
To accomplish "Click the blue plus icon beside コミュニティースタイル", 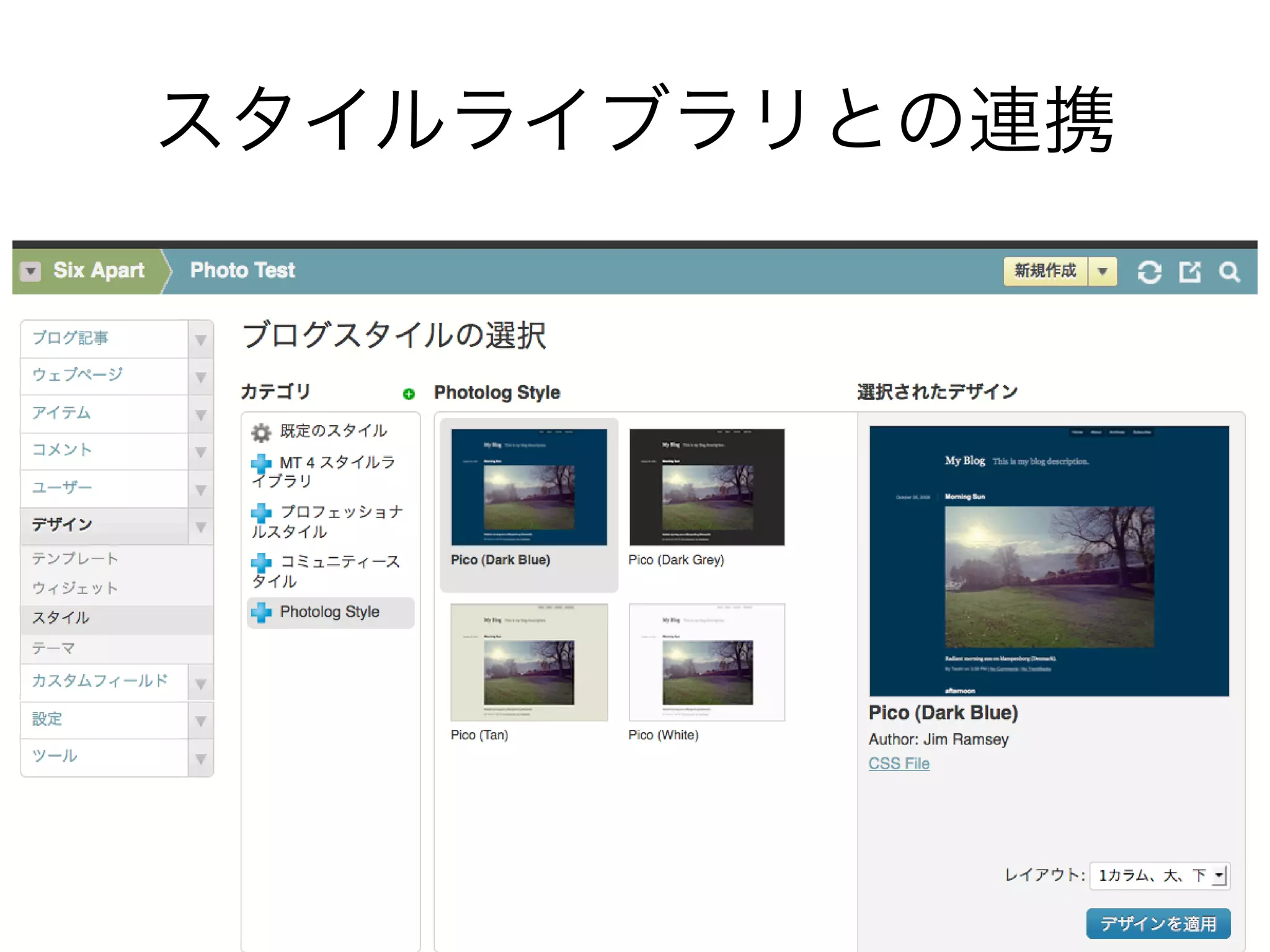I will [261, 562].
